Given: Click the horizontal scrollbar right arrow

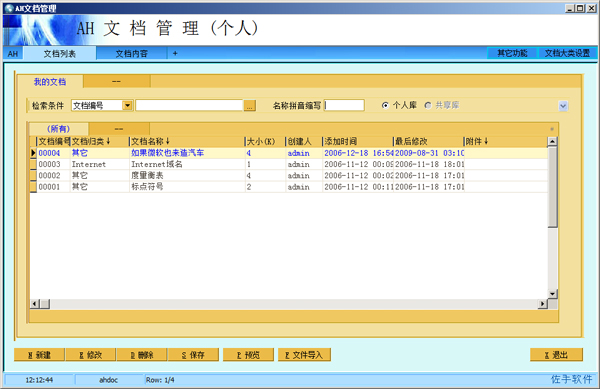Looking at the screenshot, I should [x=543, y=304].
